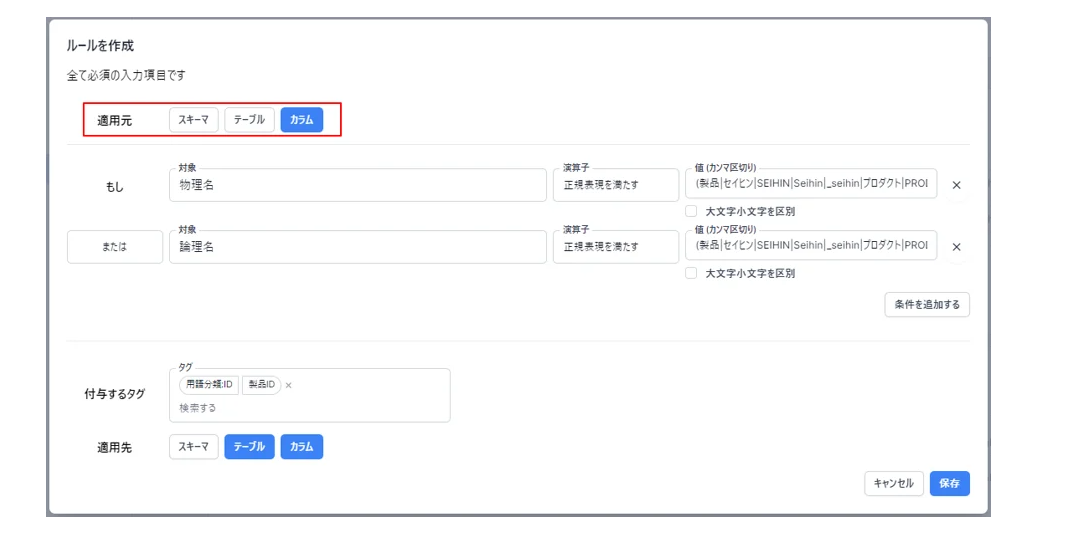Image resolution: width=1070 pixels, height=537 pixels.
Task: Select テーブル in the 適用元 row
Action: [x=249, y=119]
